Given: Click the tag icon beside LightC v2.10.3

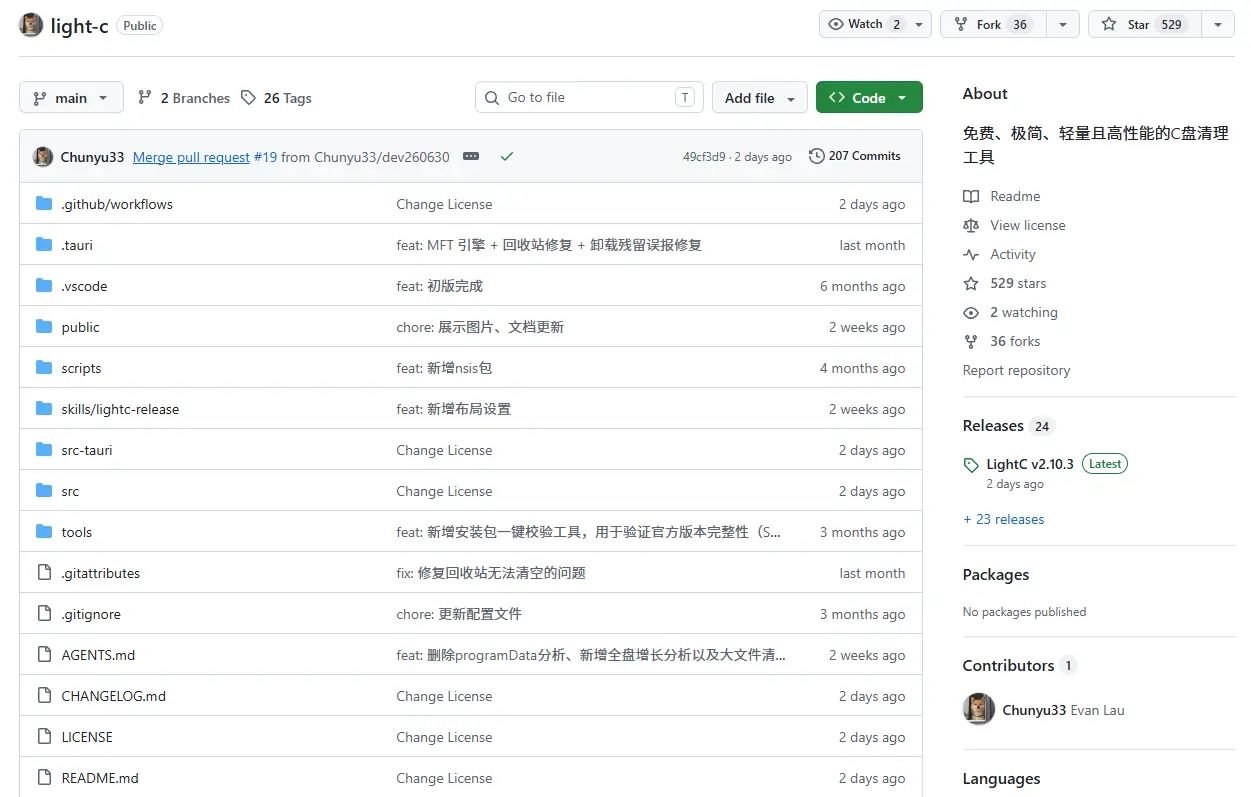Looking at the screenshot, I should [x=971, y=465].
